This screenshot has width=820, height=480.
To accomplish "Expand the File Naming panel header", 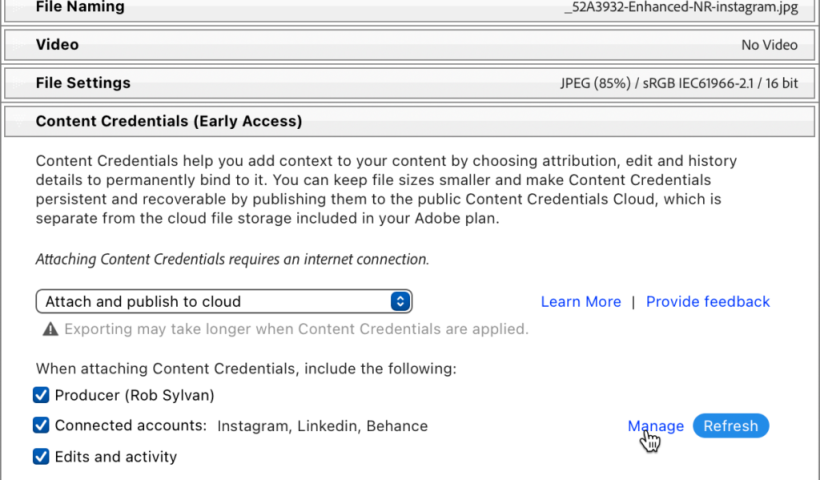I will (80, 8).
